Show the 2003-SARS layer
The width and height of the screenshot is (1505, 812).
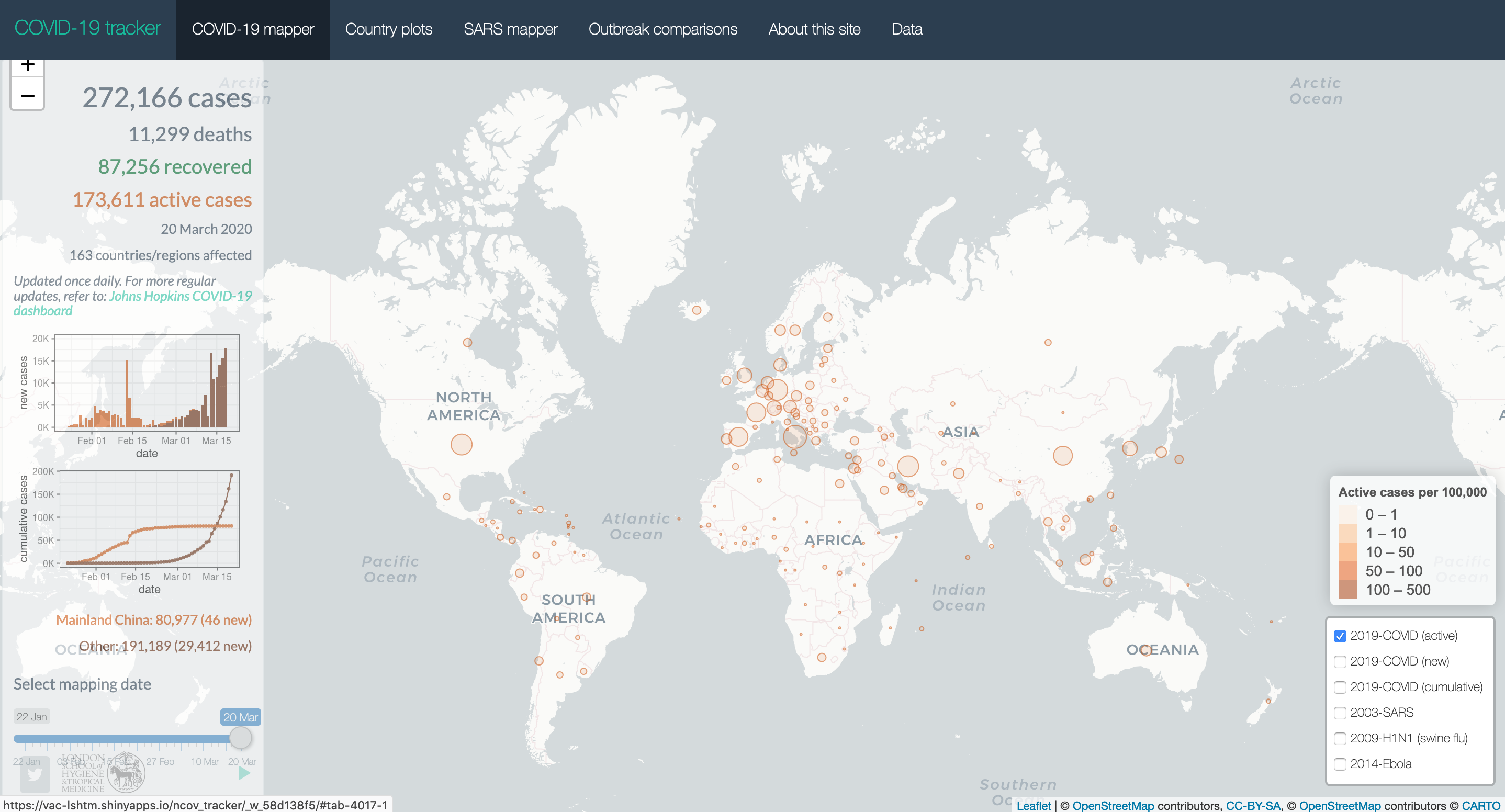tap(1340, 713)
